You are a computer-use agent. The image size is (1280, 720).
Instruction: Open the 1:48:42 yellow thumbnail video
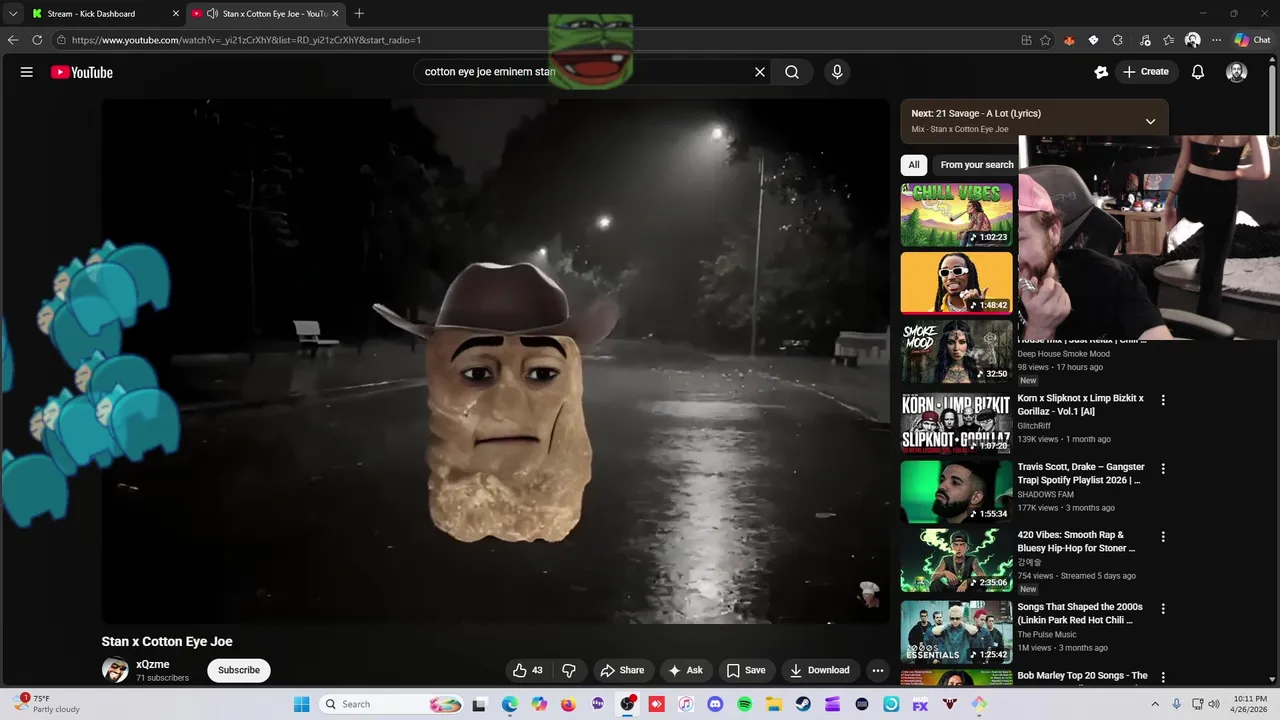[957, 283]
